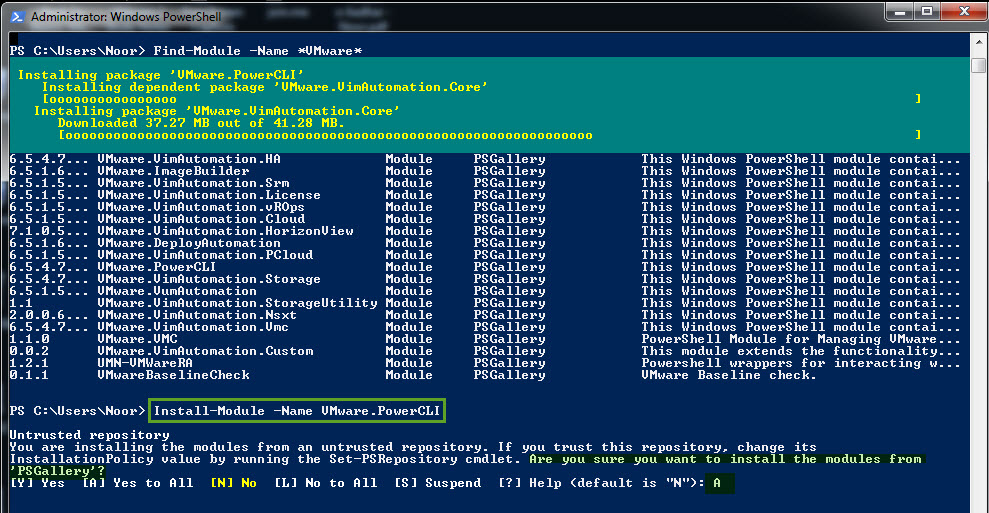
Task: Click the typed 'A' response at the prompt
Action: click(717, 483)
